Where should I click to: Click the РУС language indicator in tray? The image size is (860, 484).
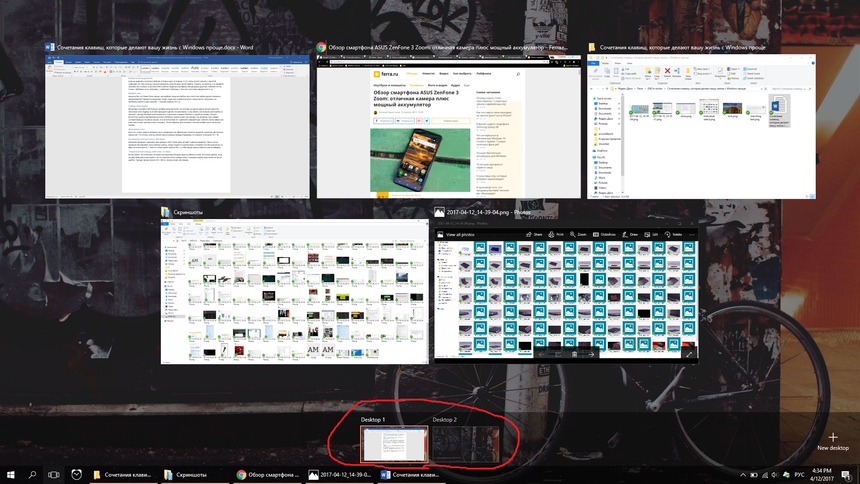(x=798, y=474)
